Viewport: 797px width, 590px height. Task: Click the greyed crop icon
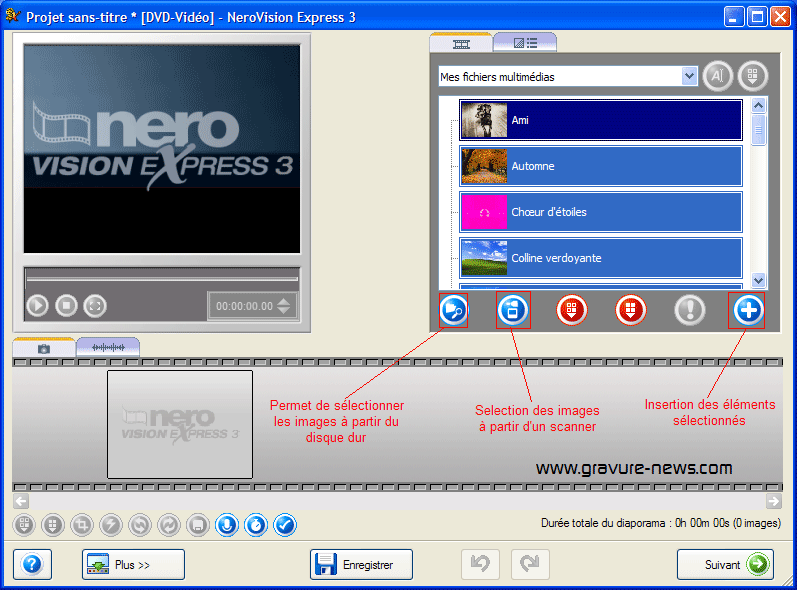(x=82, y=525)
